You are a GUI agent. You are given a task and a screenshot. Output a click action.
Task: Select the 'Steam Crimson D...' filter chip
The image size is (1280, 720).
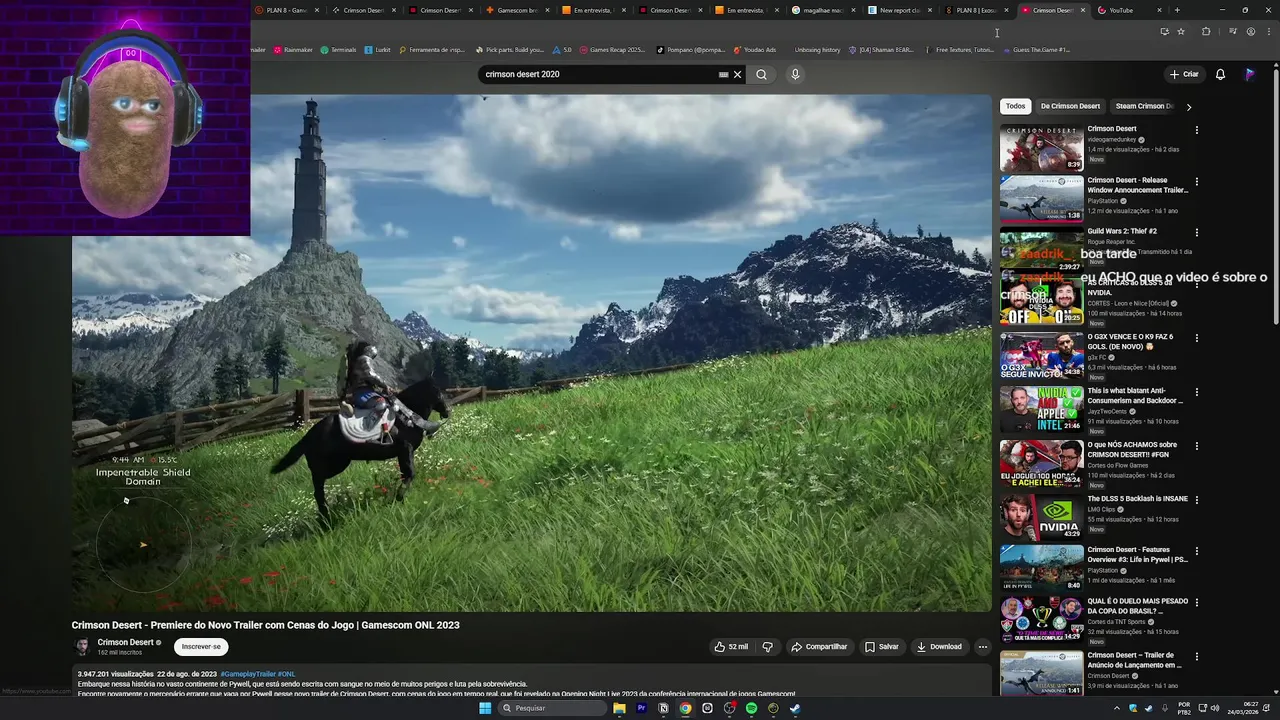pyautogui.click(x=1144, y=106)
